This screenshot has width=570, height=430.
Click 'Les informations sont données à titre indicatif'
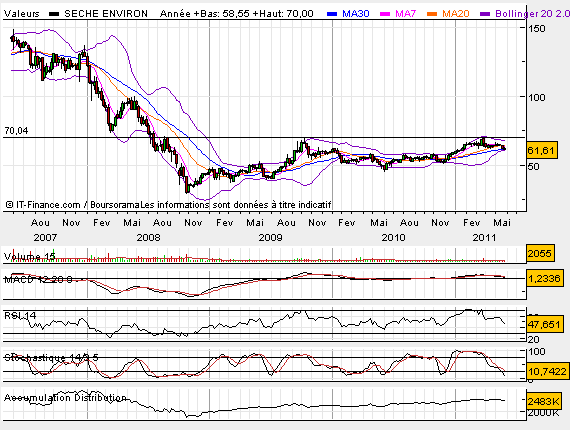tap(236, 205)
